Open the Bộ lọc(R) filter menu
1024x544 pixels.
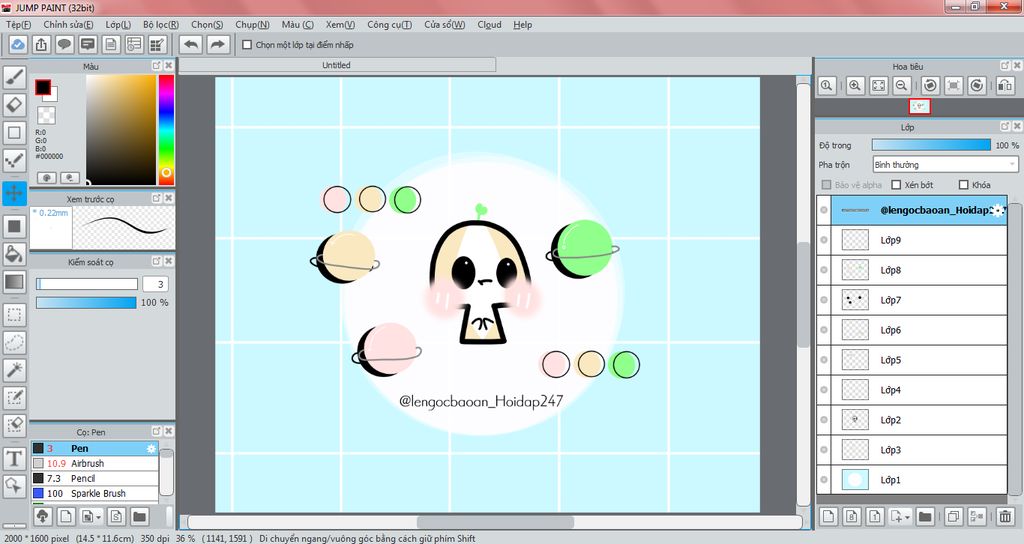pos(161,25)
